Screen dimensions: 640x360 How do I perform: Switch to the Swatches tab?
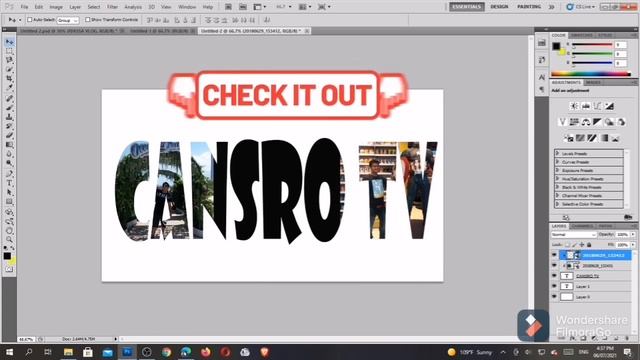(582, 36)
